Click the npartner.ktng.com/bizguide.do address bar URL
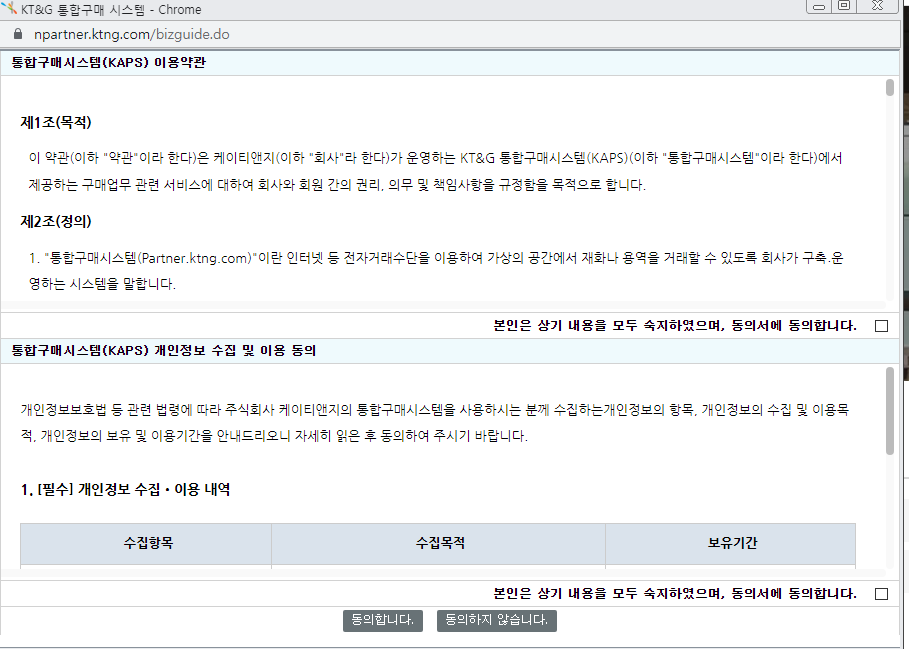This screenshot has height=649, width=909. (132, 34)
